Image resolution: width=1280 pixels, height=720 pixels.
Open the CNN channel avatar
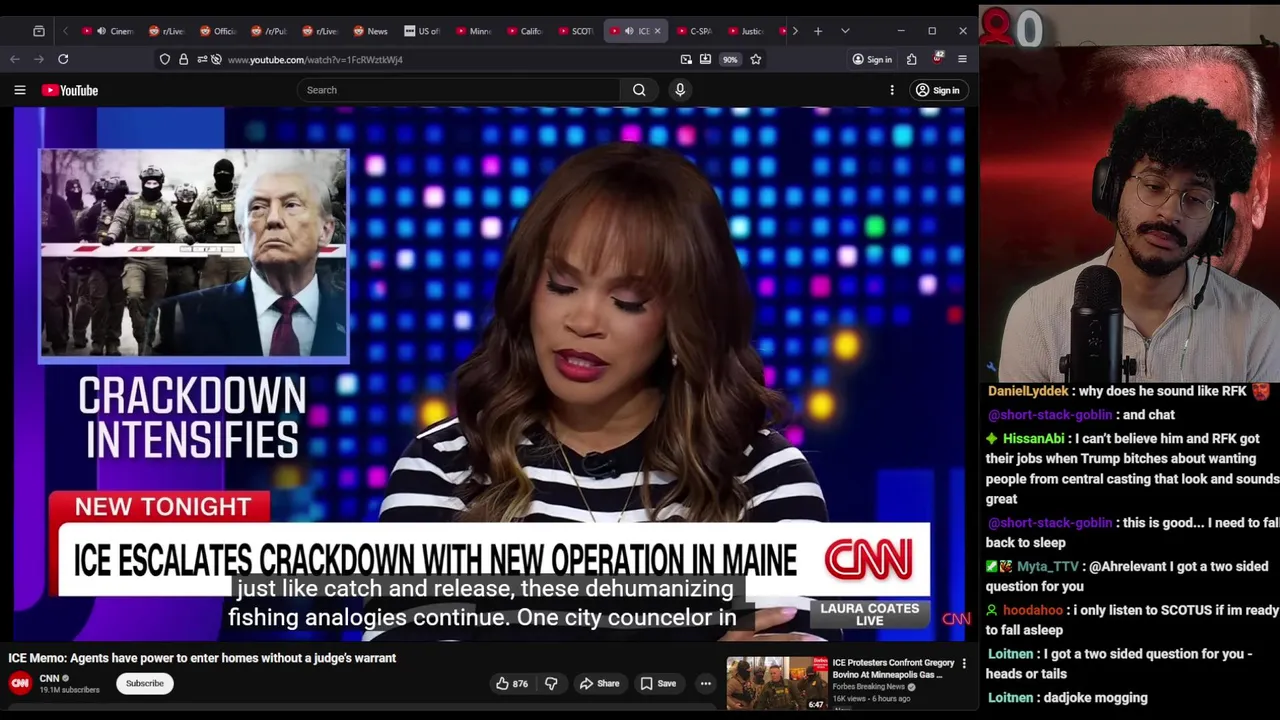20,683
